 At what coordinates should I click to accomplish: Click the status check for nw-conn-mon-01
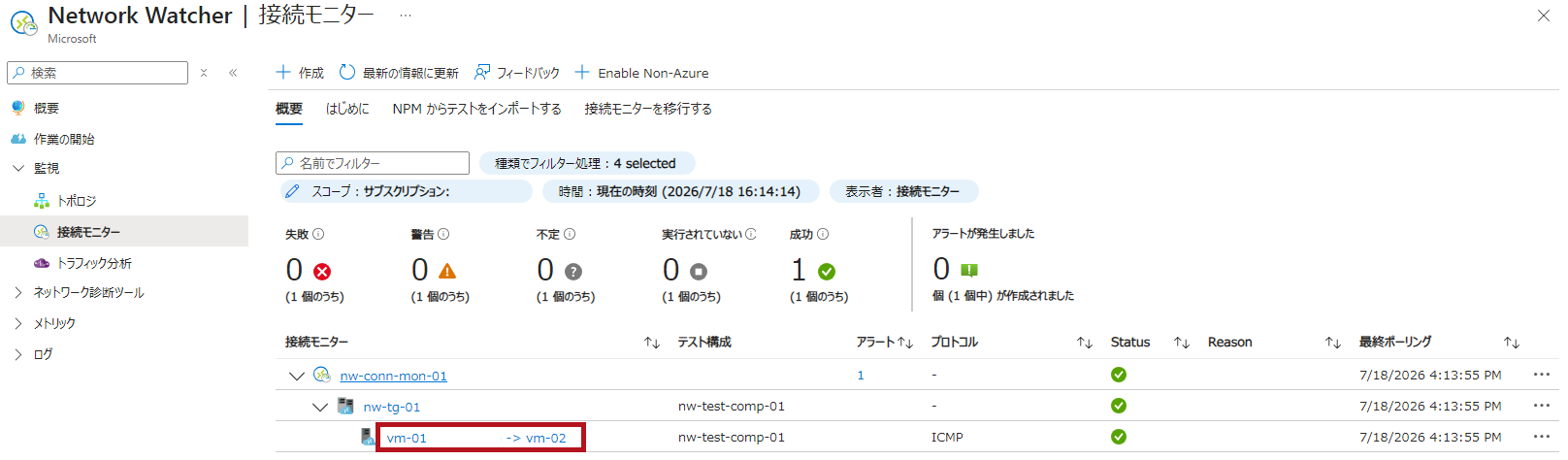coord(1119,375)
